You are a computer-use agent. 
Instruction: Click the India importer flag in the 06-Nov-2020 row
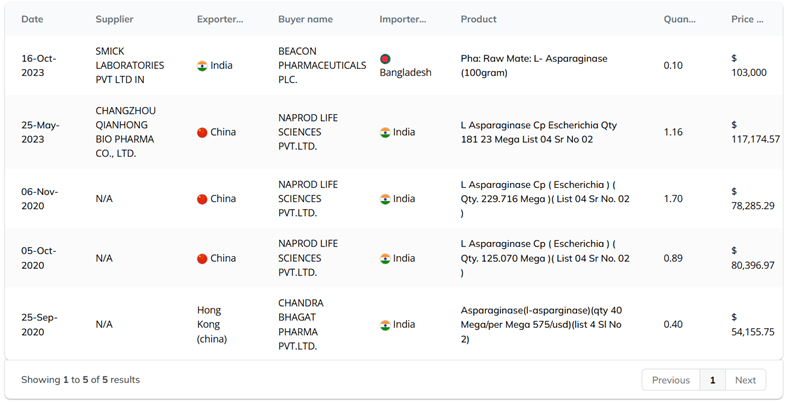pyautogui.click(x=385, y=199)
